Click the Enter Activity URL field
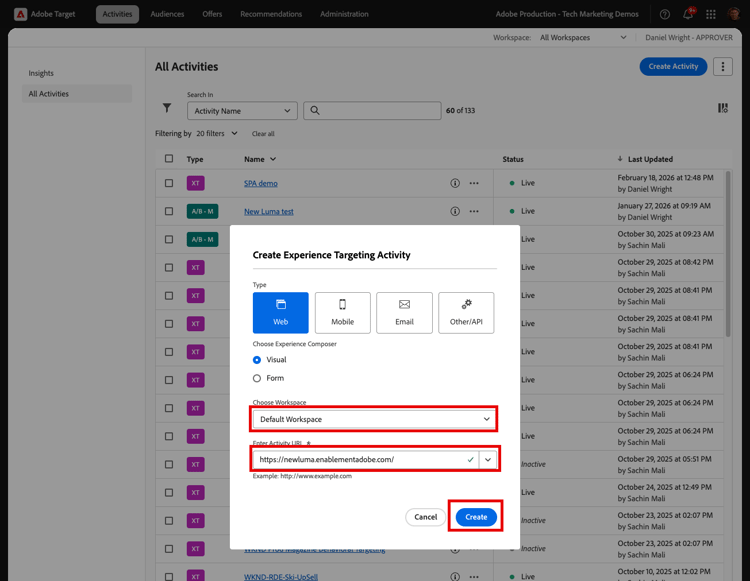Screen dimensions: 750x581 pyautogui.click(x=366, y=460)
